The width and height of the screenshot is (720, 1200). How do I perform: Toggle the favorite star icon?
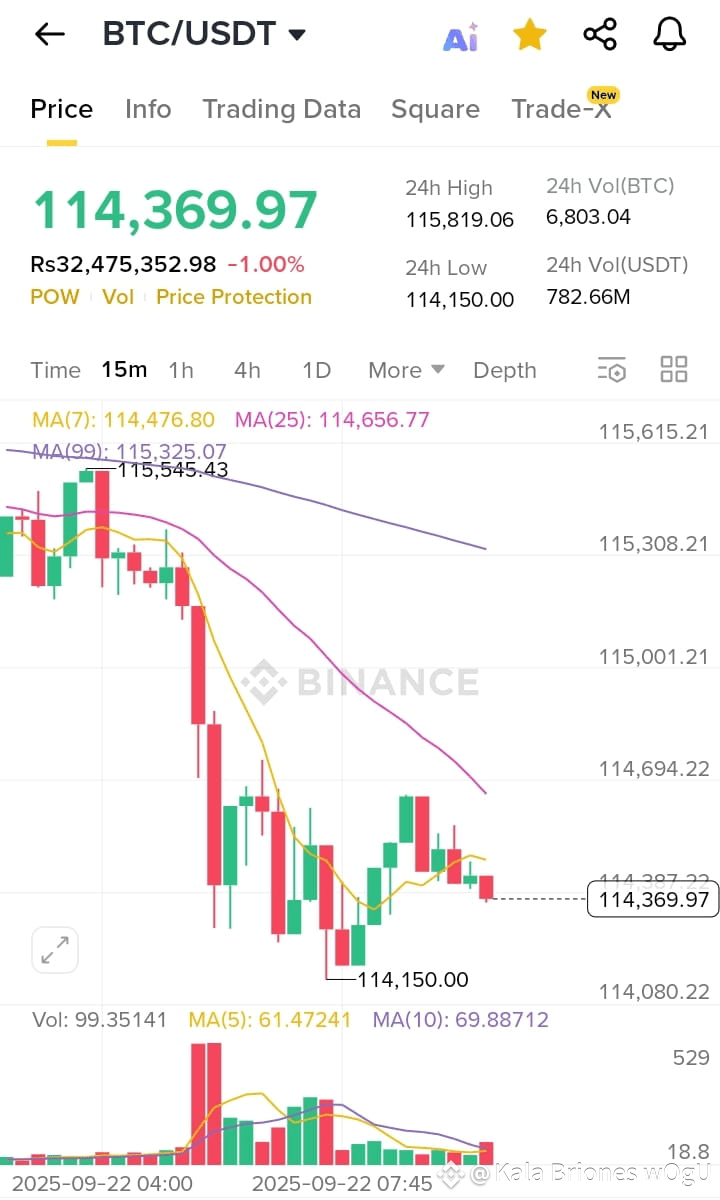(x=530, y=35)
